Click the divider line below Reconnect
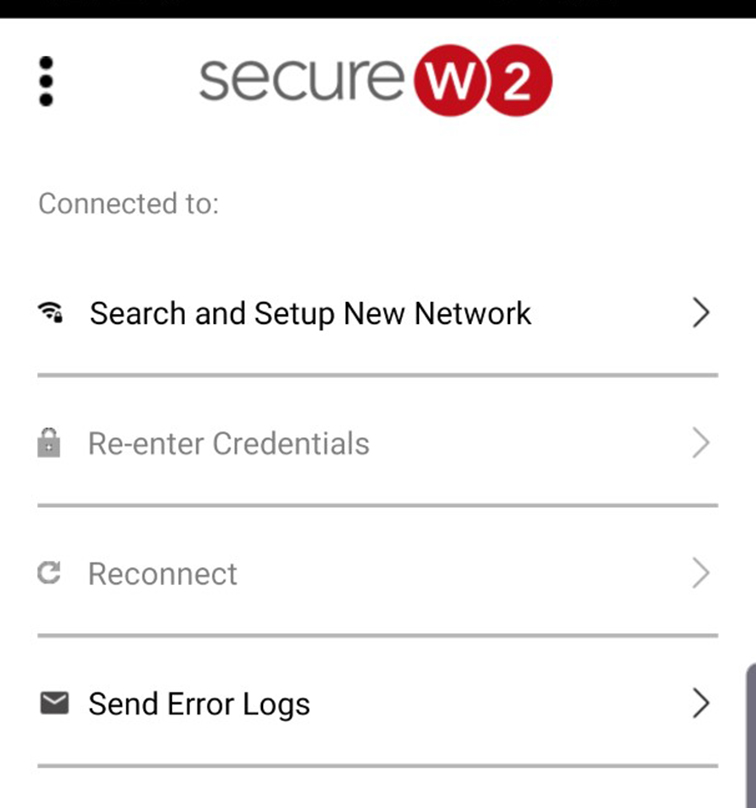 378,635
